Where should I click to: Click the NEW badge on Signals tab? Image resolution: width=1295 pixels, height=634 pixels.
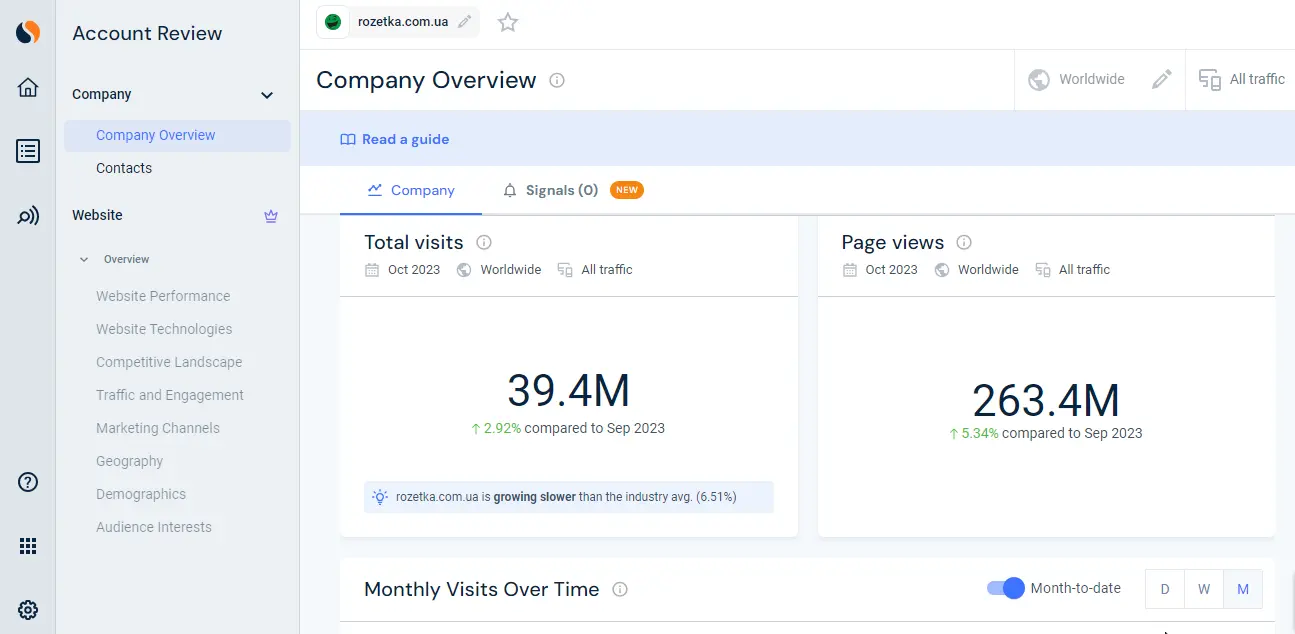click(x=627, y=190)
